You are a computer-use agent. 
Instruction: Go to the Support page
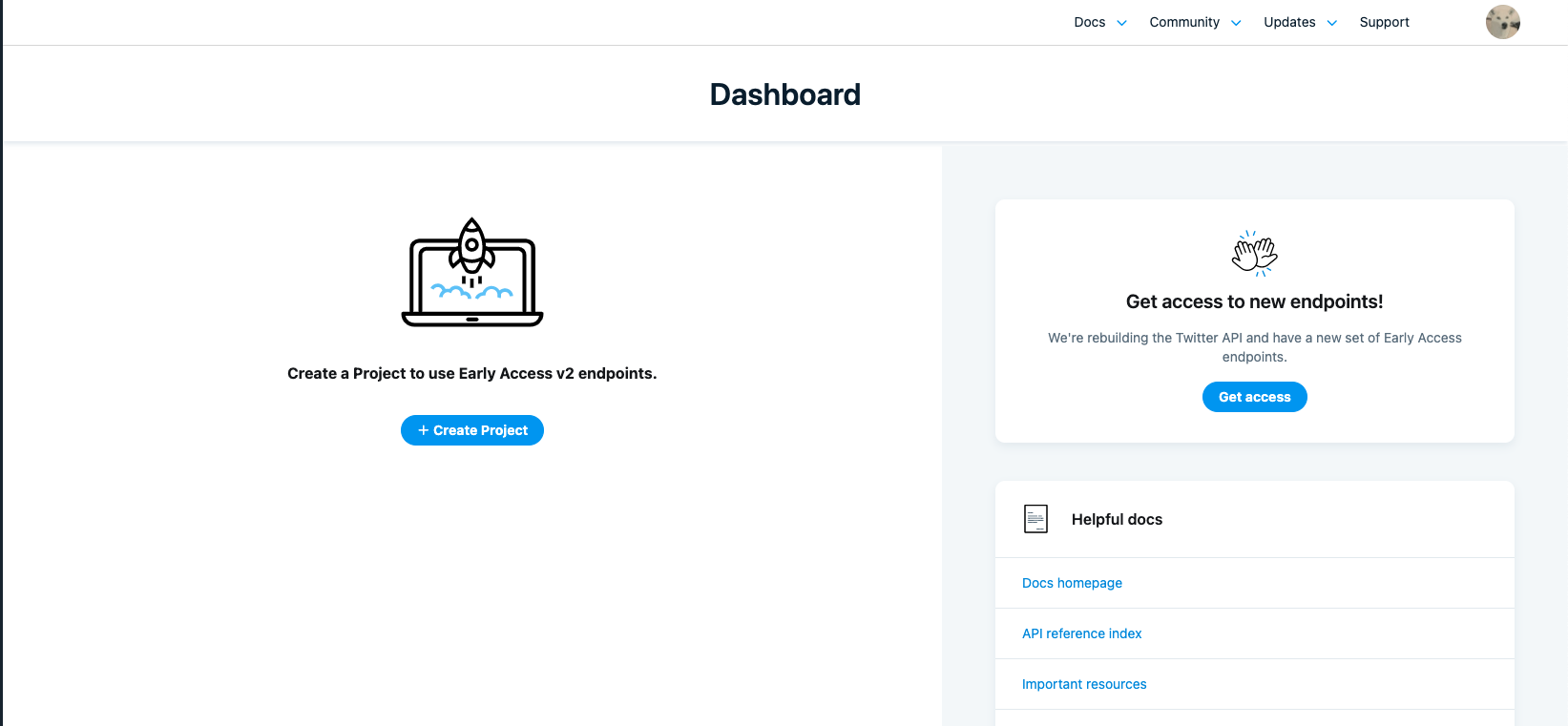(x=1384, y=22)
